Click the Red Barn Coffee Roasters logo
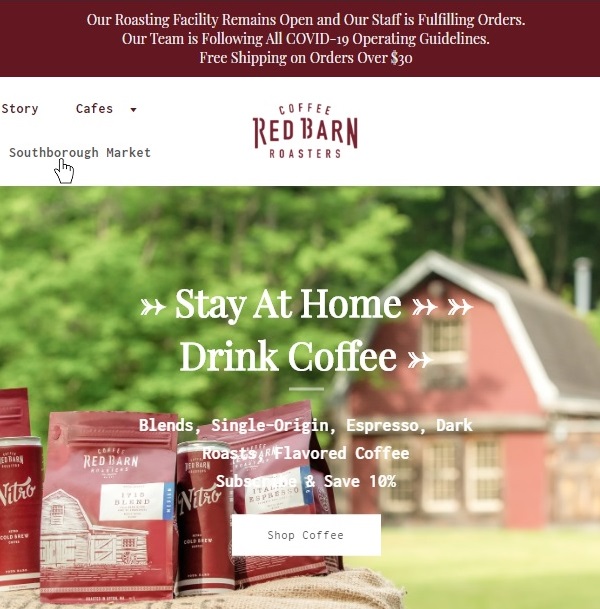Viewport: 600px width, 609px height. (305, 131)
